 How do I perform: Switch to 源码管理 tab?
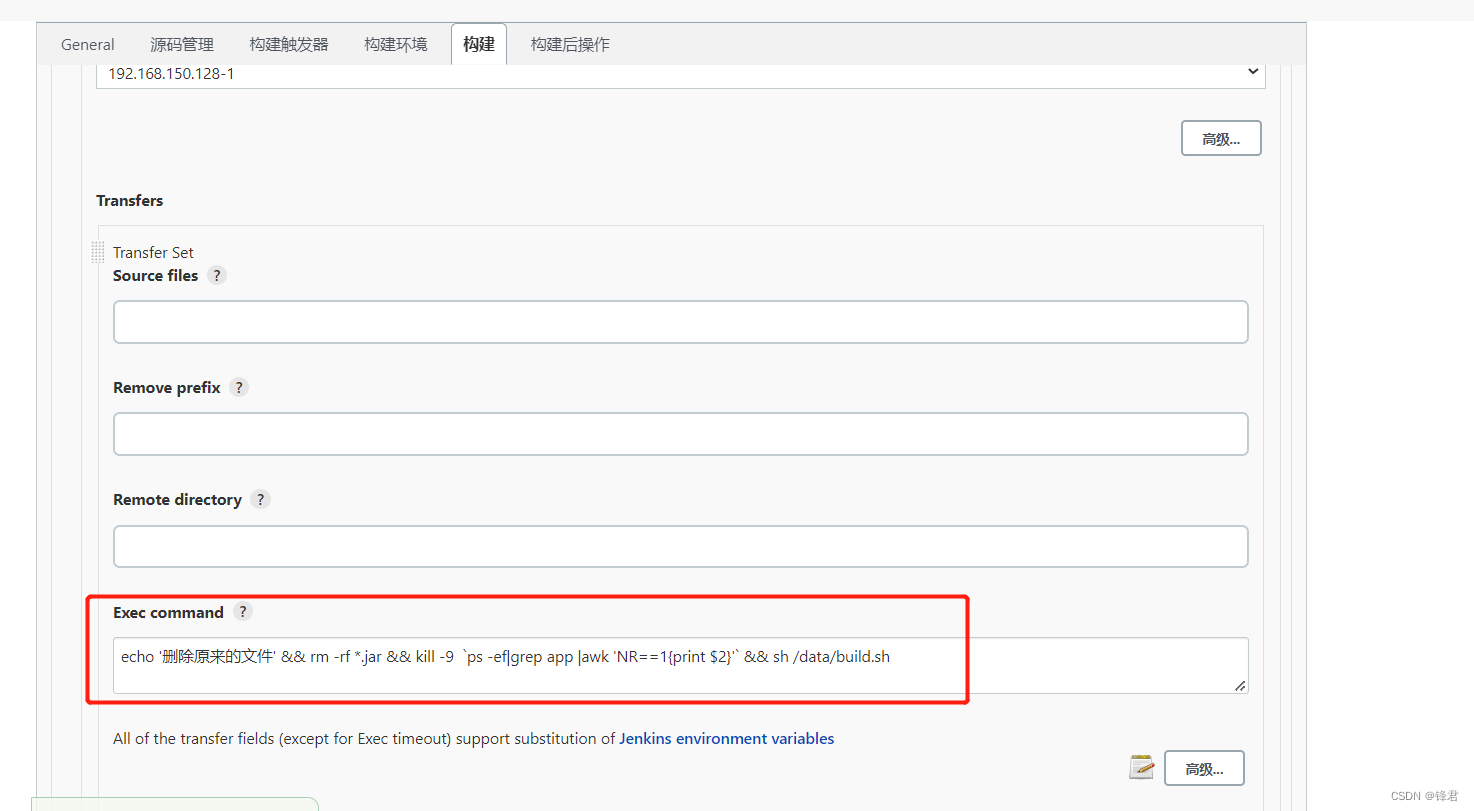pyautogui.click(x=182, y=44)
